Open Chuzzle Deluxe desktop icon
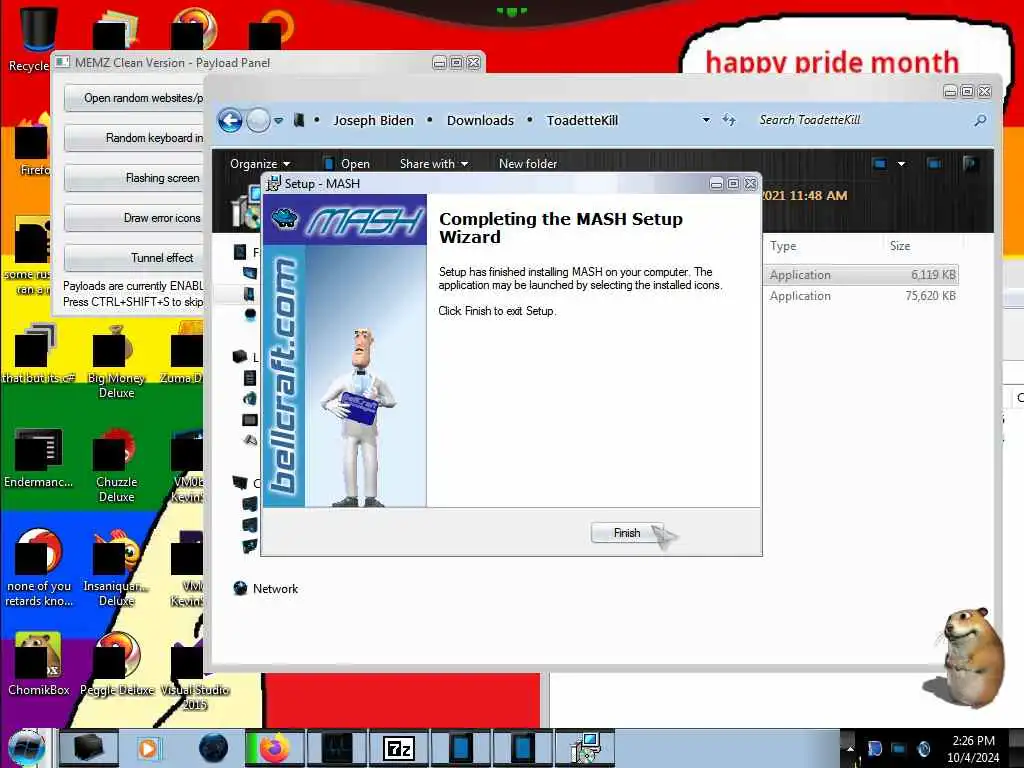 [116, 465]
